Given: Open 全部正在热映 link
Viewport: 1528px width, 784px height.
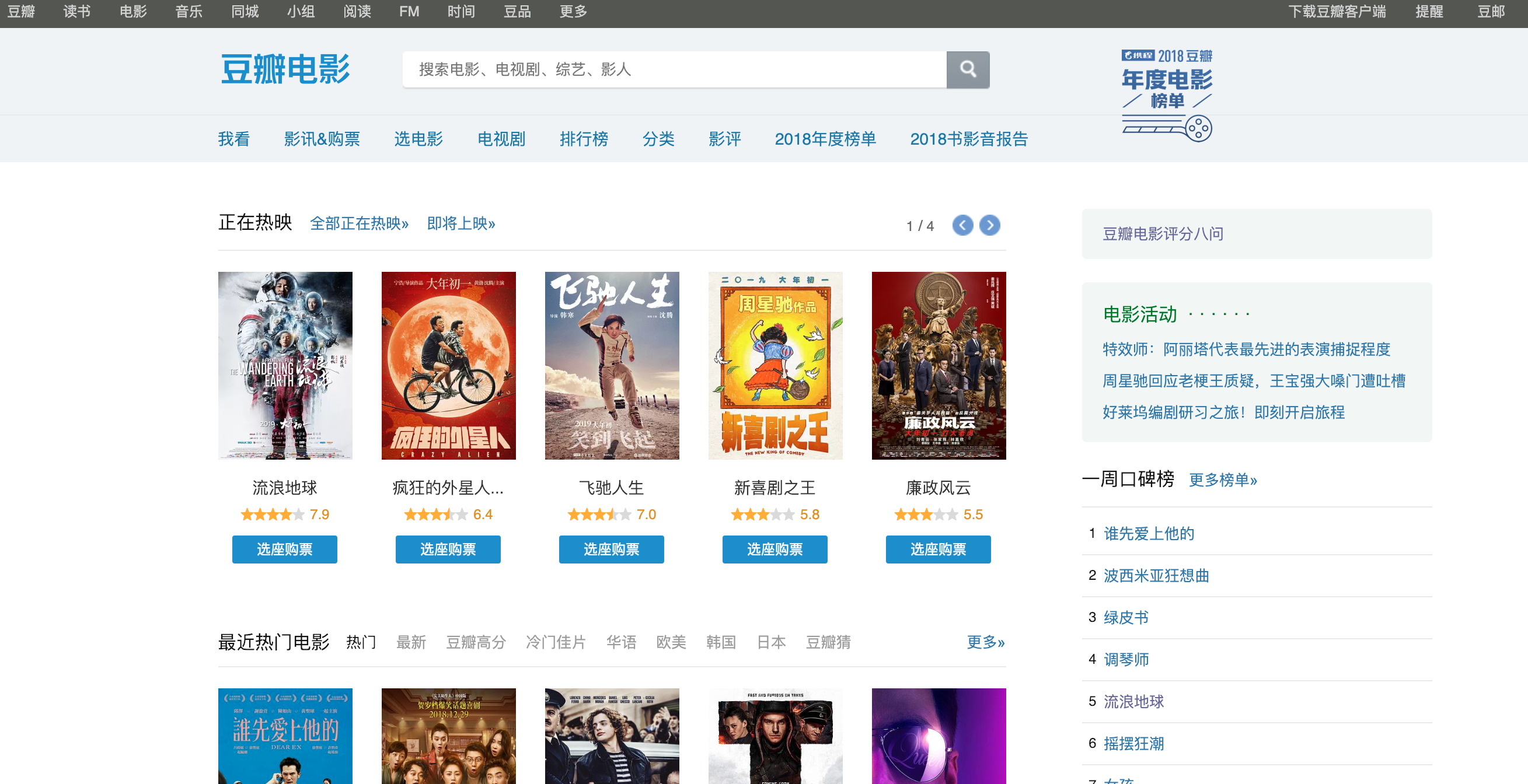Looking at the screenshot, I should click(x=359, y=223).
